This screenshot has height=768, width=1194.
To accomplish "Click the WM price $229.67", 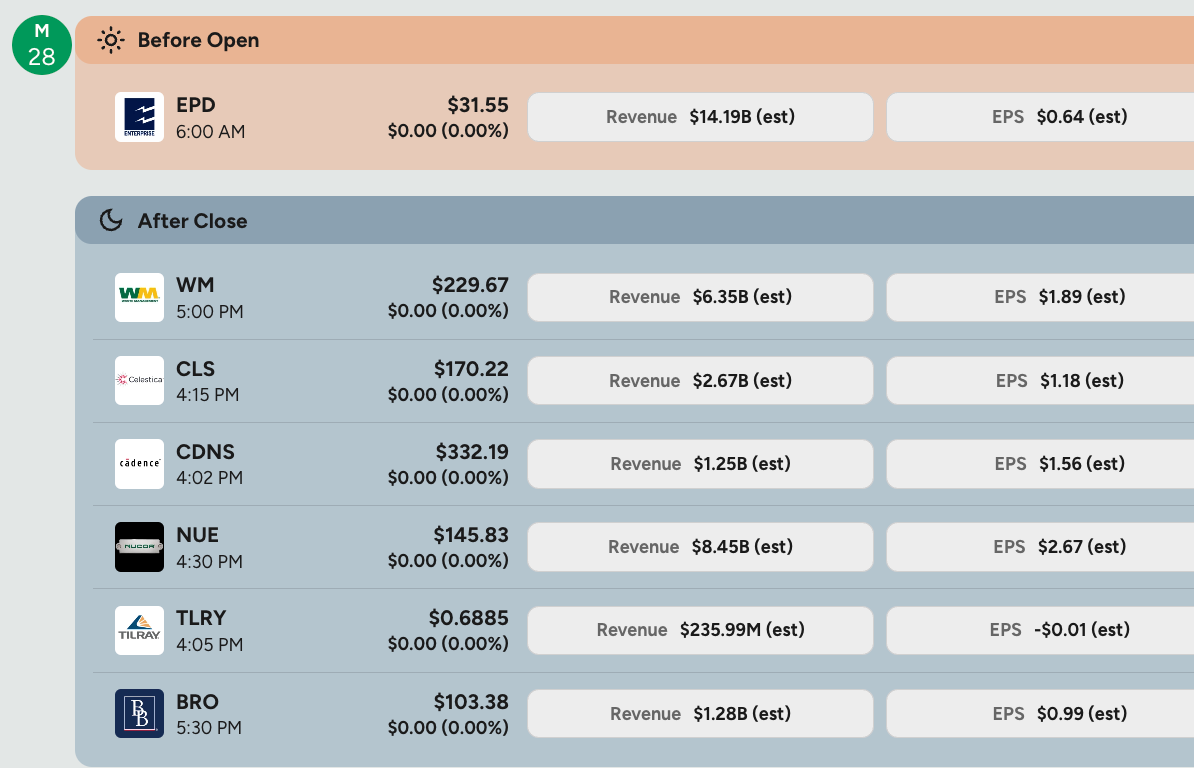I will [470, 285].
